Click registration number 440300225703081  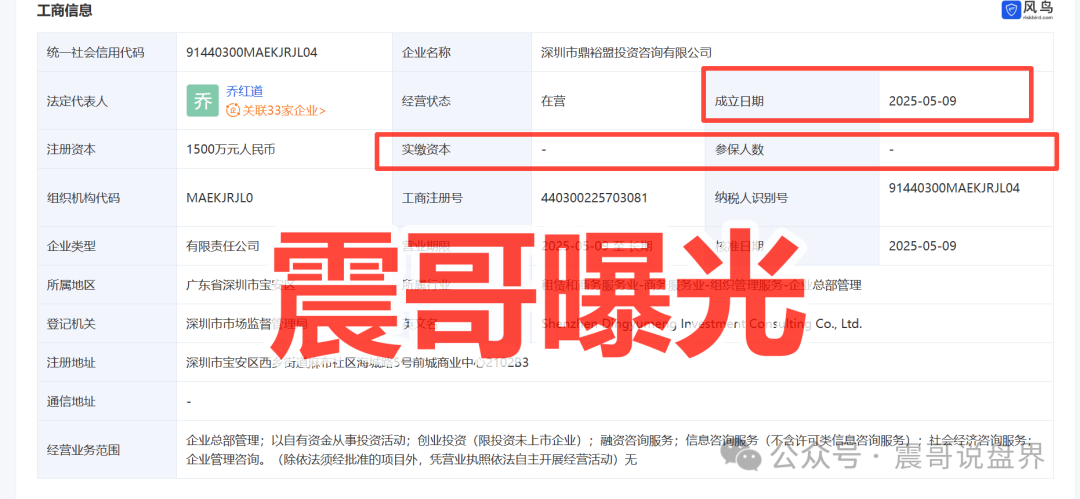click(x=594, y=198)
